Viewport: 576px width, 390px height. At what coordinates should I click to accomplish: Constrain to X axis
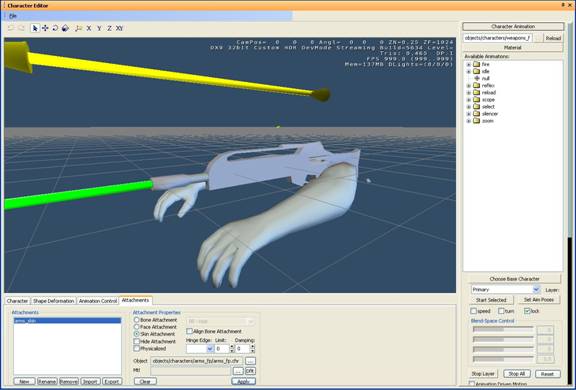[x=89, y=28]
